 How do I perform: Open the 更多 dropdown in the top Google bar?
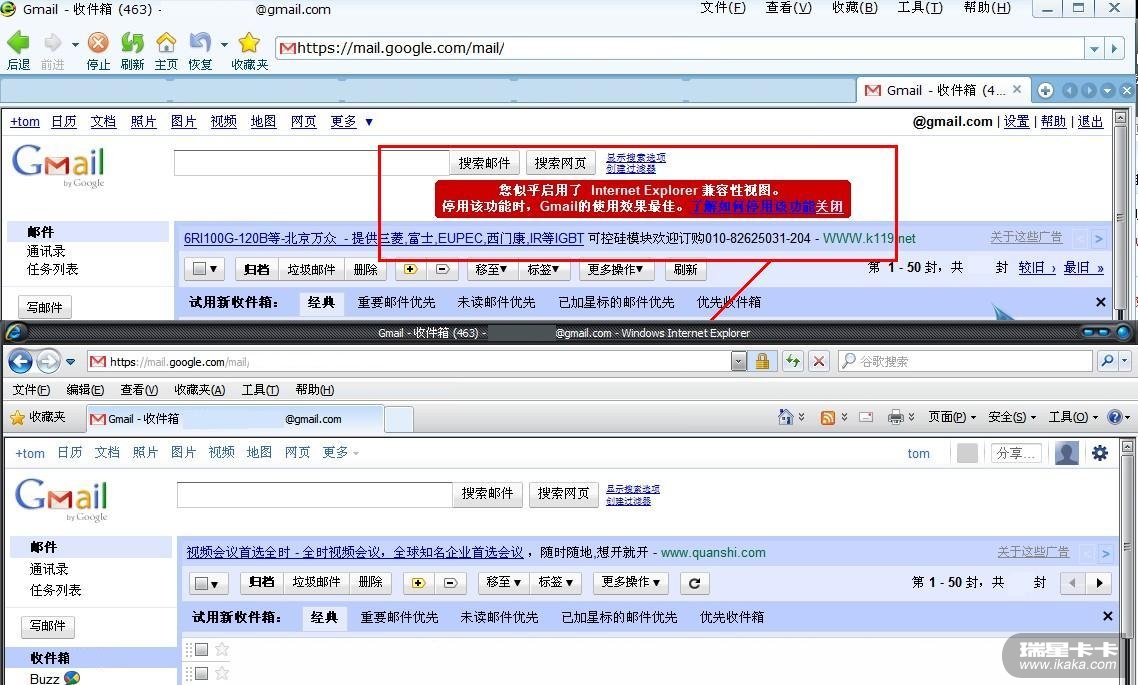tap(351, 121)
